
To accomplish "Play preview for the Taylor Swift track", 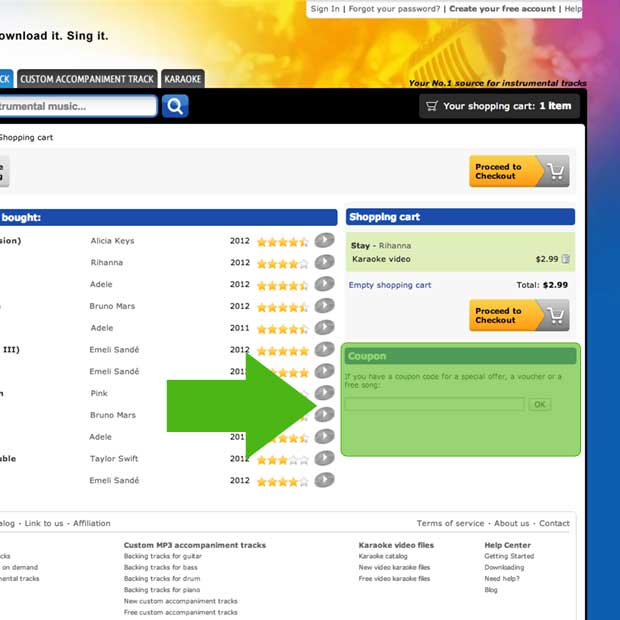I will (324, 458).
